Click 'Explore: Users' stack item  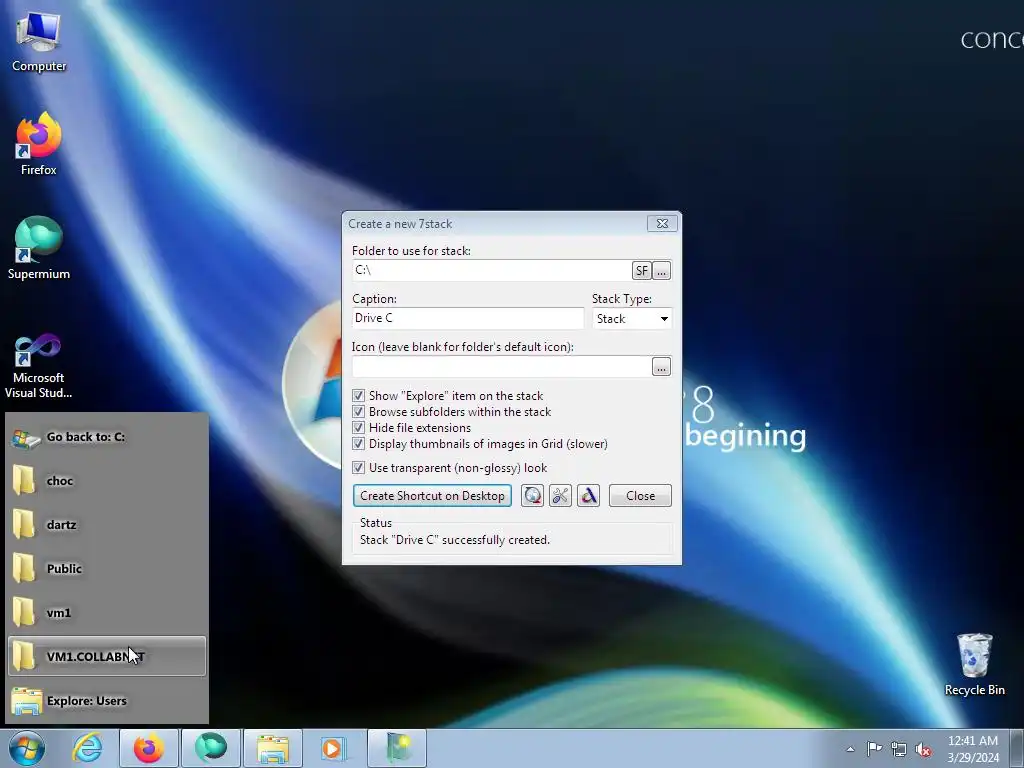(x=107, y=701)
